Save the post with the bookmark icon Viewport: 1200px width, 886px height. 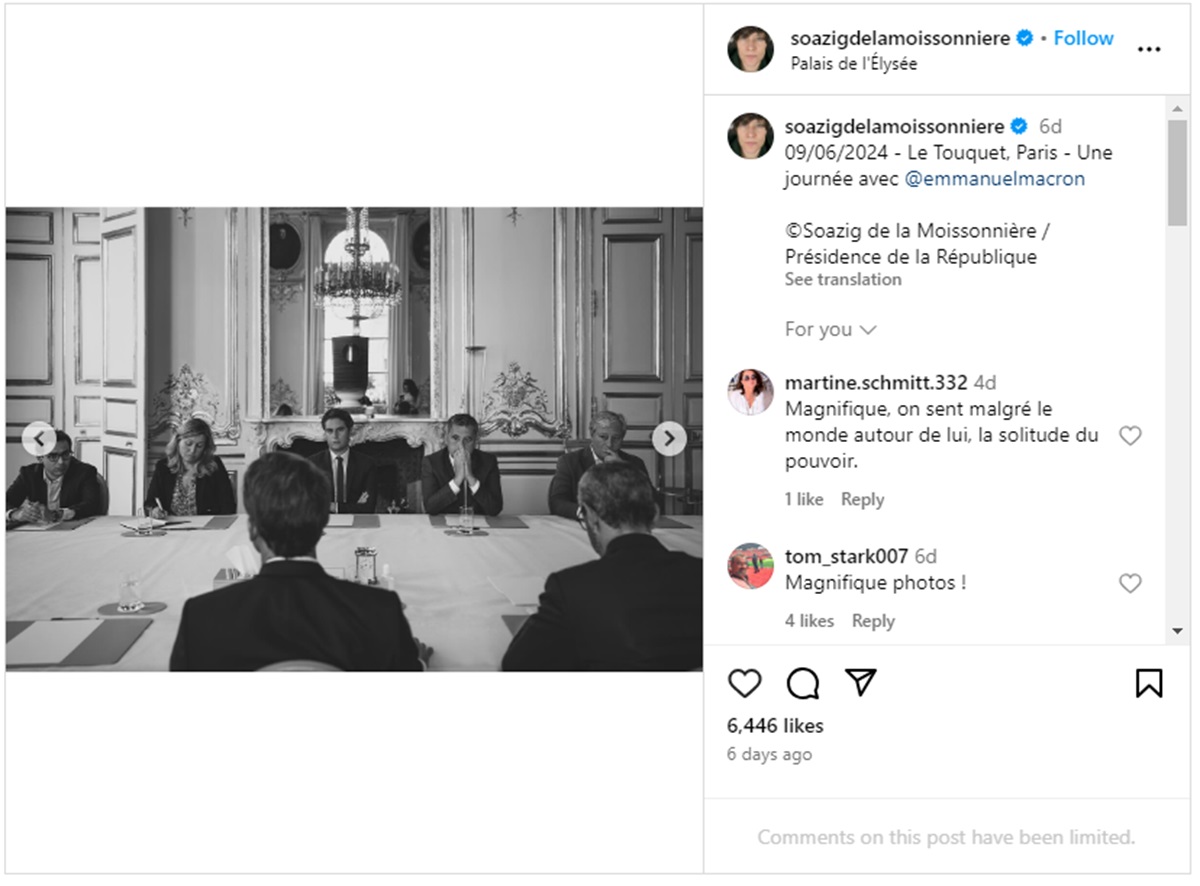click(x=1149, y=683)
